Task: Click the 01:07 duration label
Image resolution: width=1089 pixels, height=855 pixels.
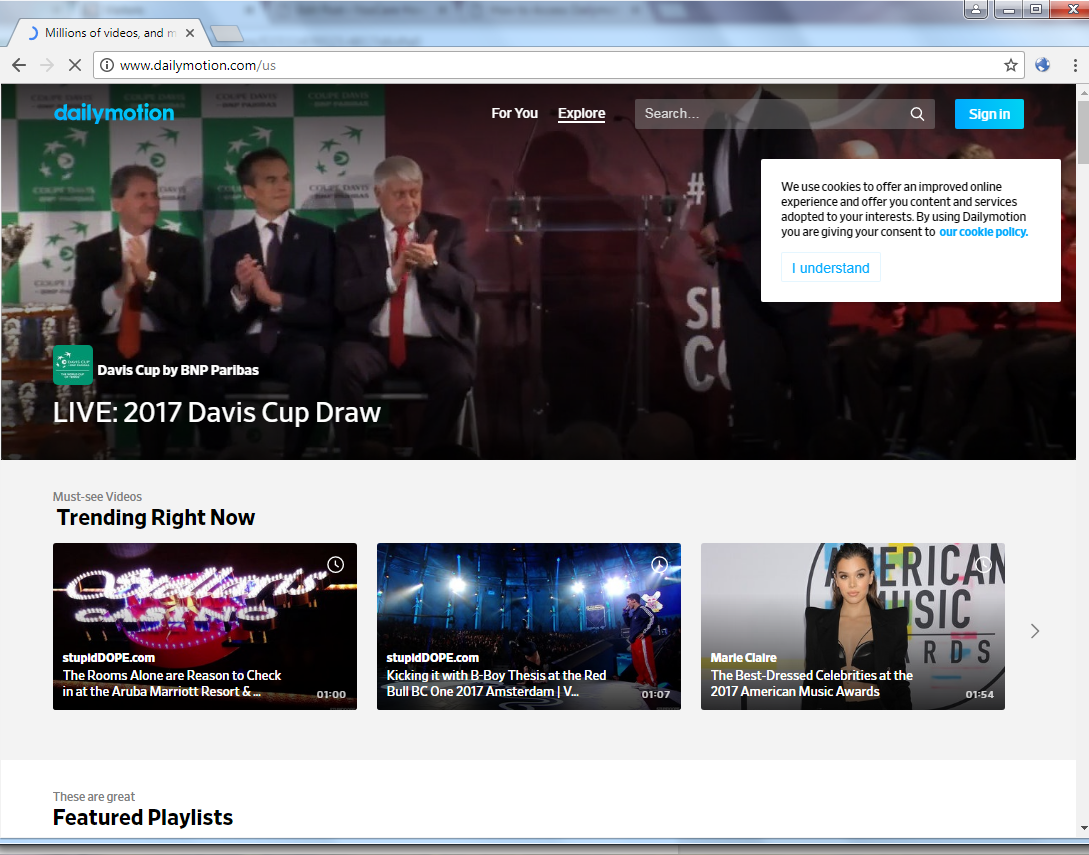Action: point(656,694)
